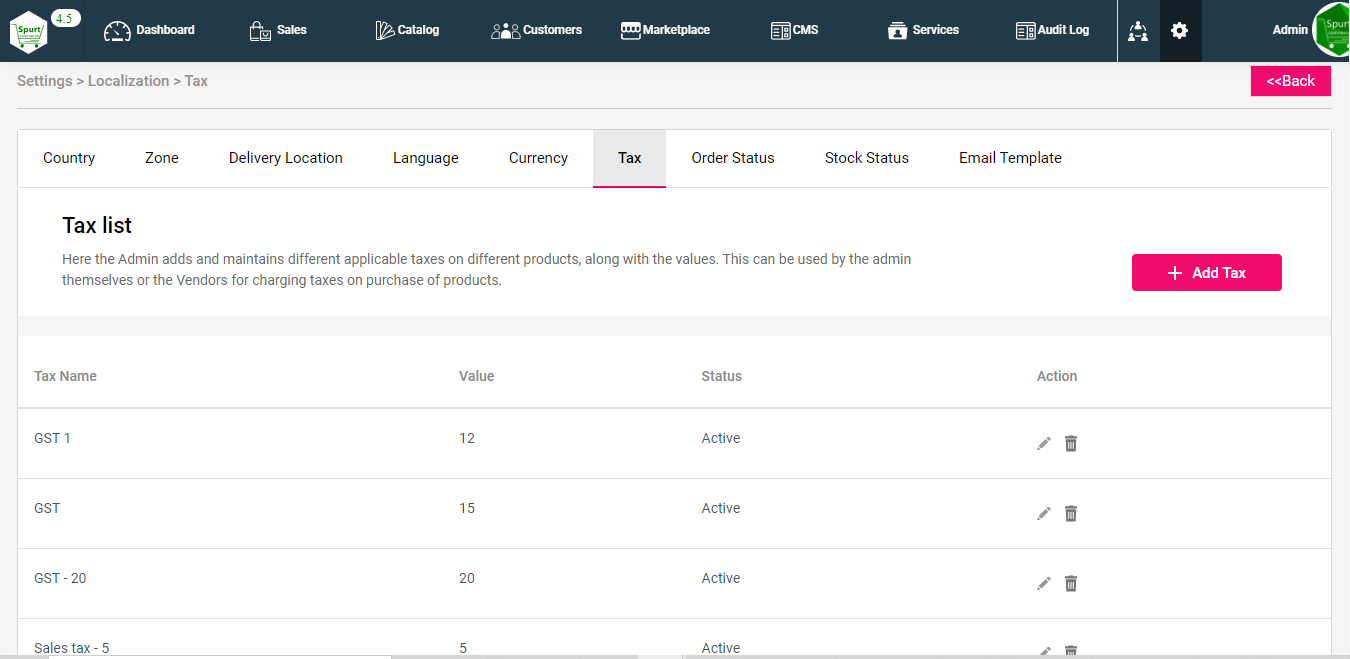The height and width of the screenshot is (659, 1350).
Task: Edit the GST tax valued 15
Action: (x=1044, y=513)
